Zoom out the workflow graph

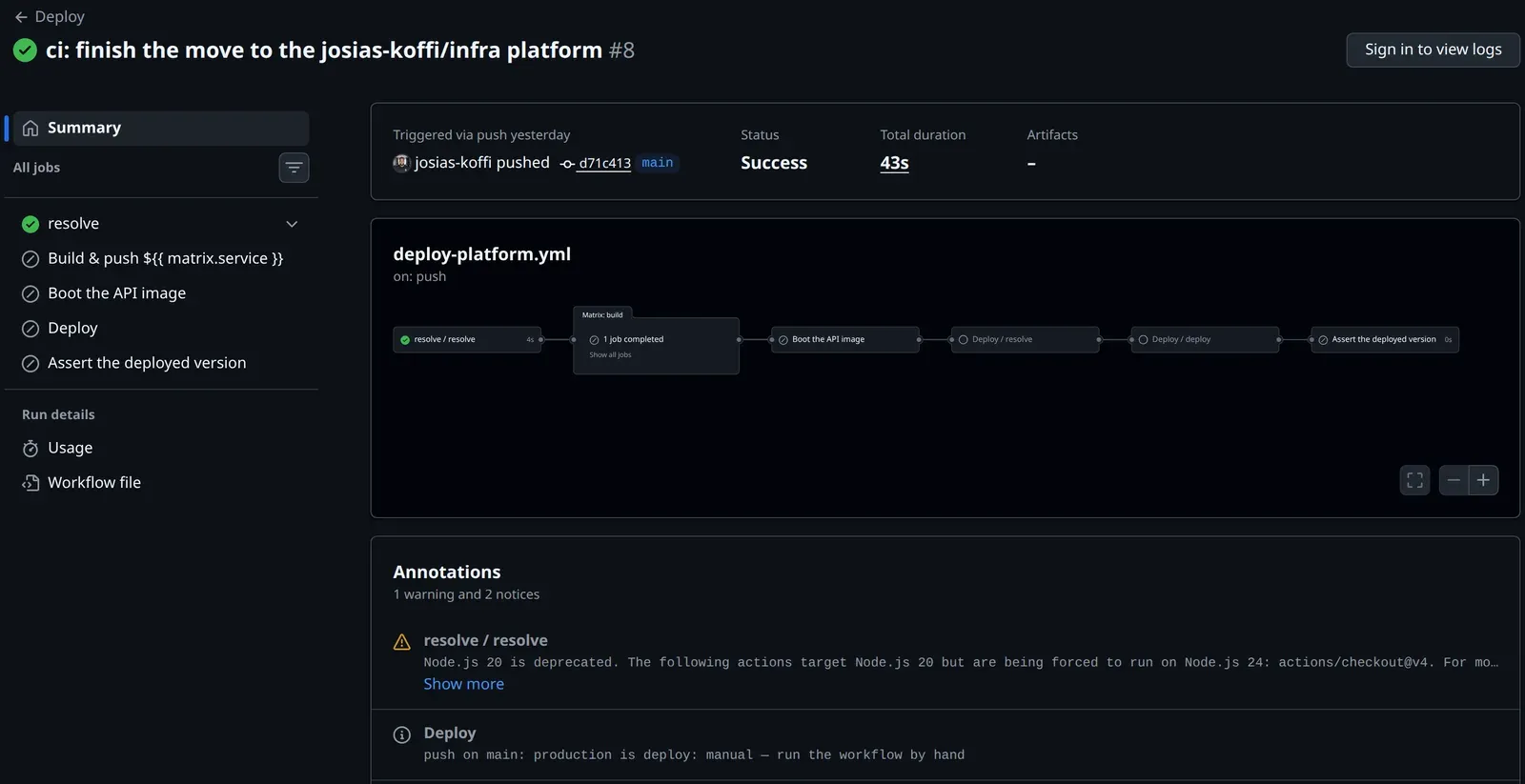(1454, 480)
